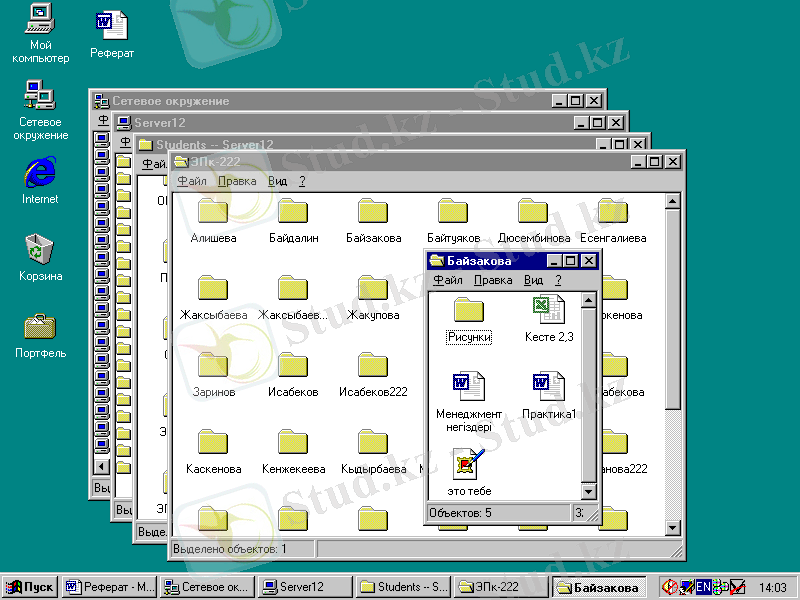Click the Пуск start button

click(x=30, y=587)
